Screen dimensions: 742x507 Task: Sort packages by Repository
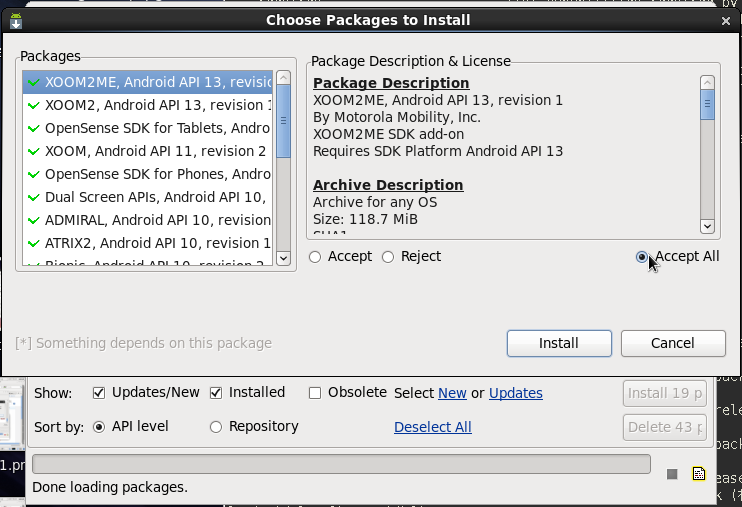[x=216, y=427]
